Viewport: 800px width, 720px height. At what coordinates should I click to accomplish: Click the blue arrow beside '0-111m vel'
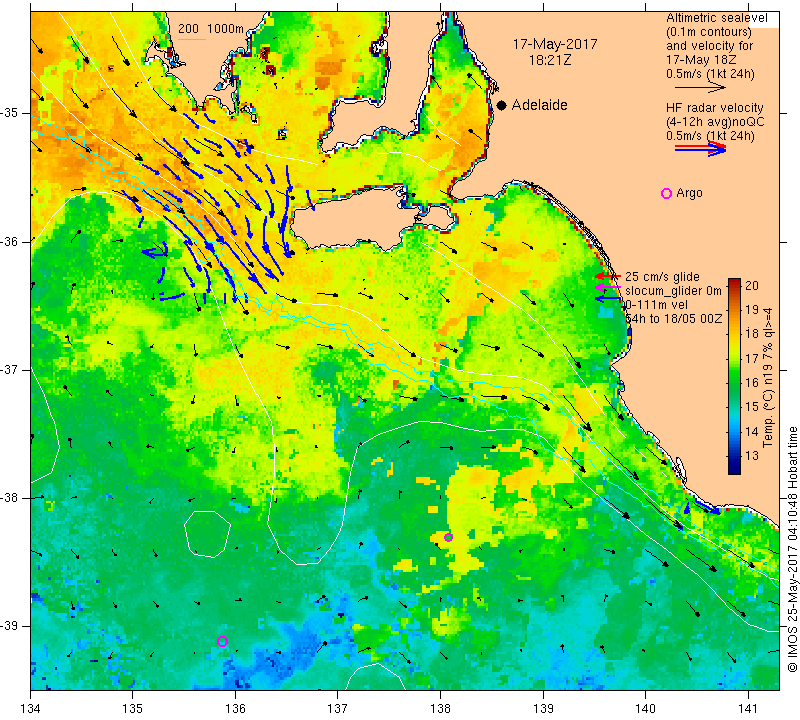click(x=607, y=299)
